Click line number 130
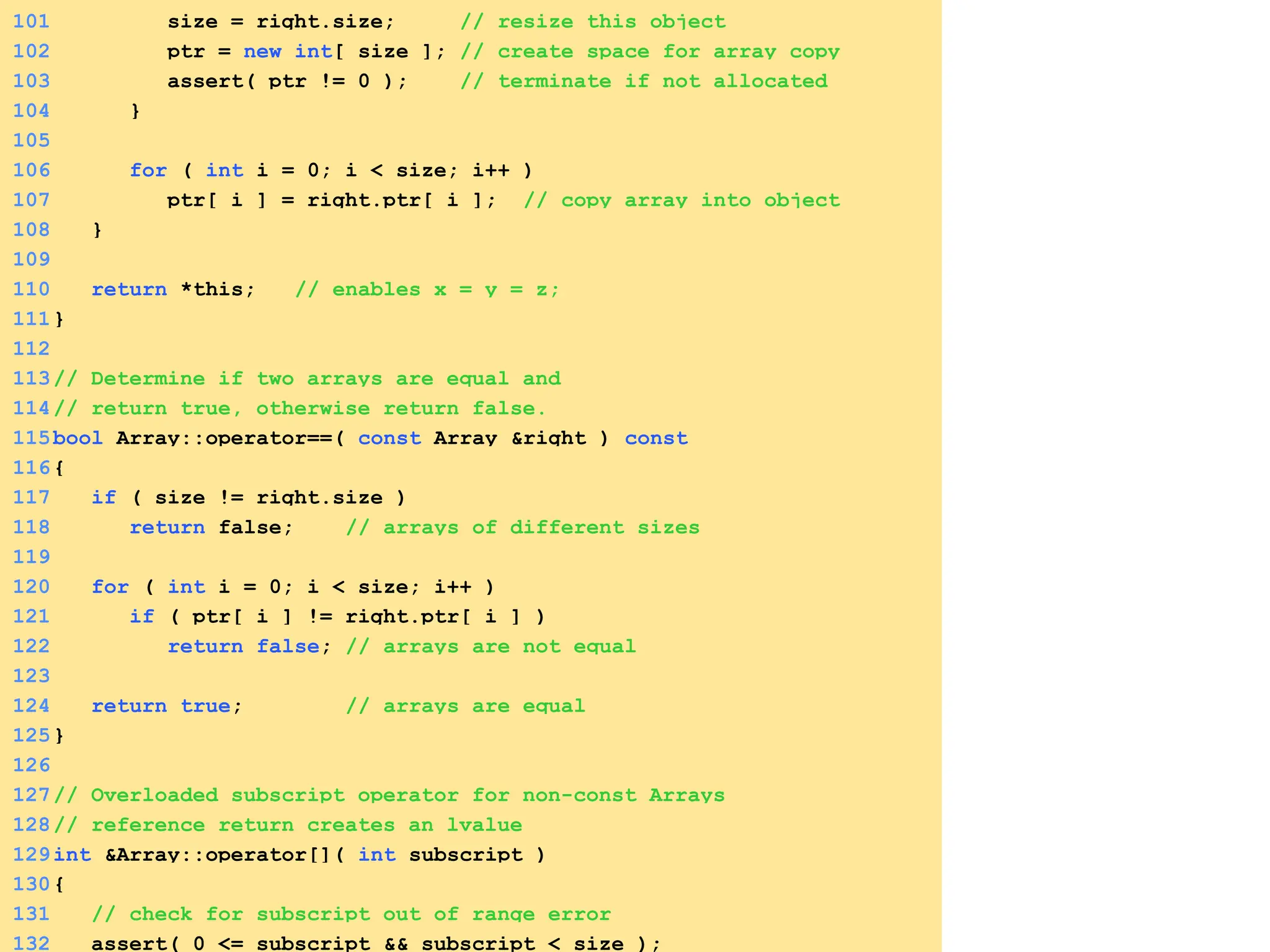This screenshot has width=1270, height=952. 32,884
